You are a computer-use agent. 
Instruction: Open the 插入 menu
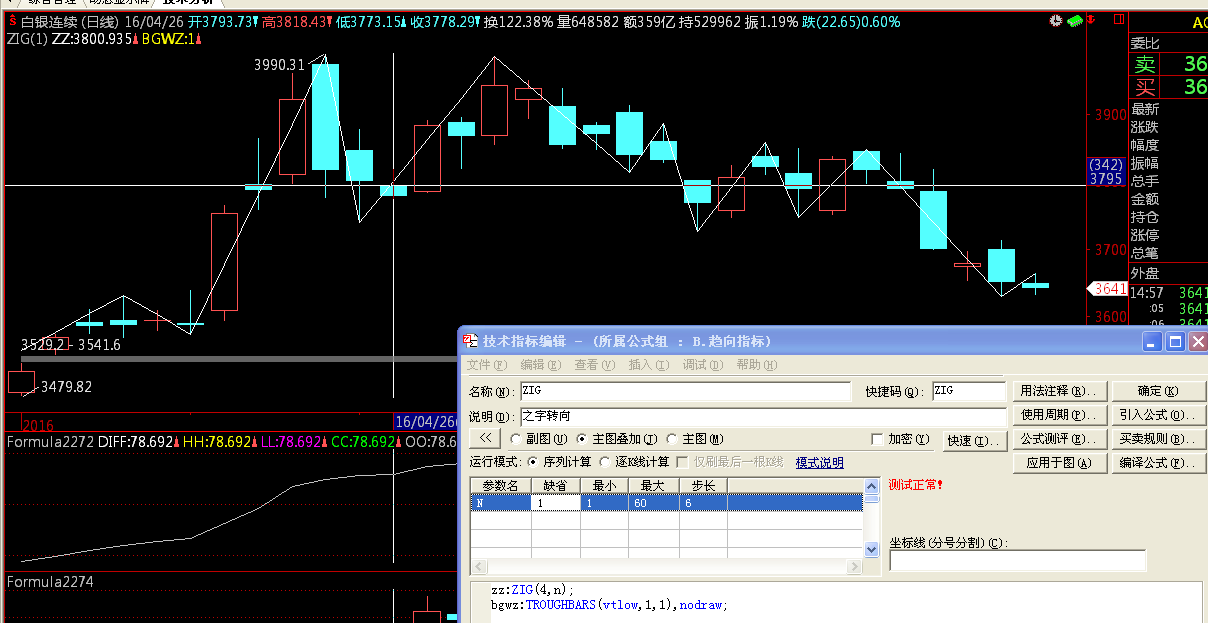(x=648, y=366)
